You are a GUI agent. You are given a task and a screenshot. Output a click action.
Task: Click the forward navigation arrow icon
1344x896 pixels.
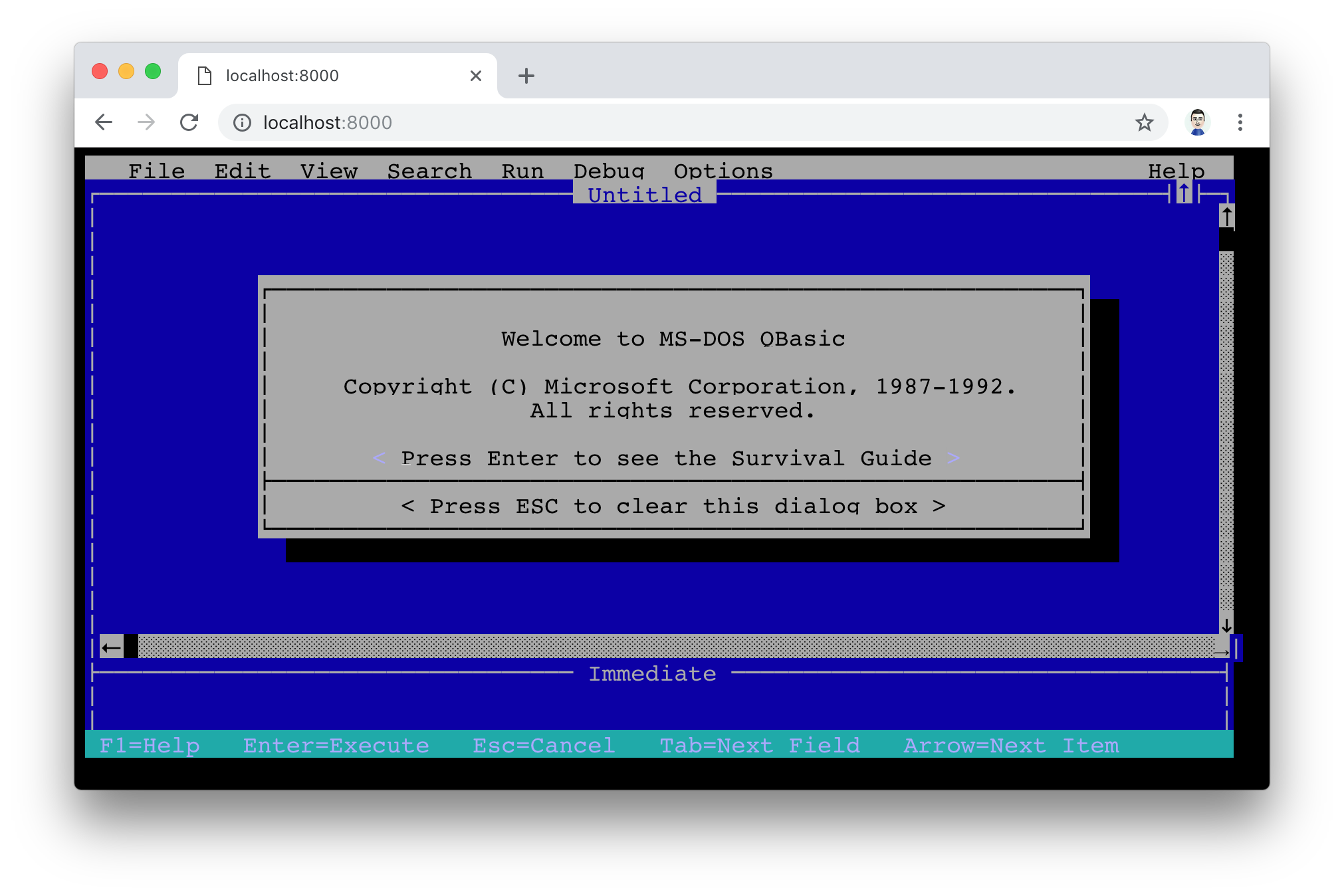[146, 122]
